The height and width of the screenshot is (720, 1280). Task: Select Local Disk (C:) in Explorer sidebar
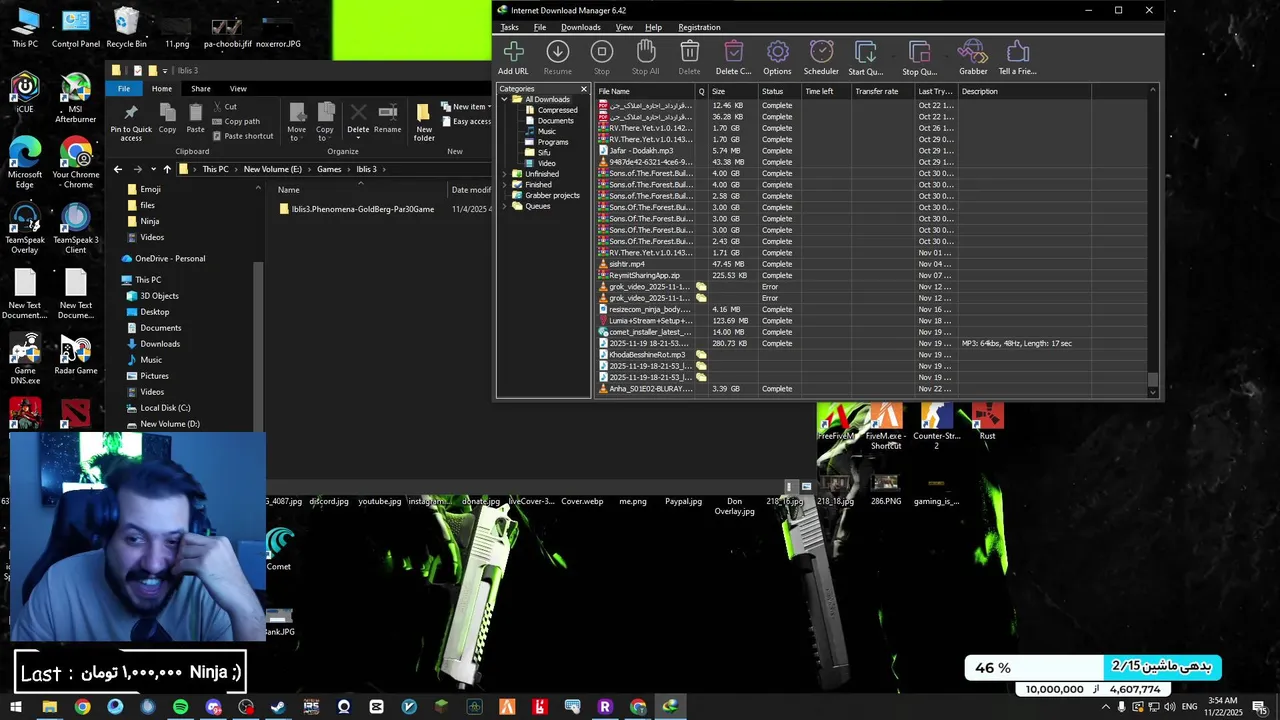click(x=164, y=408)
